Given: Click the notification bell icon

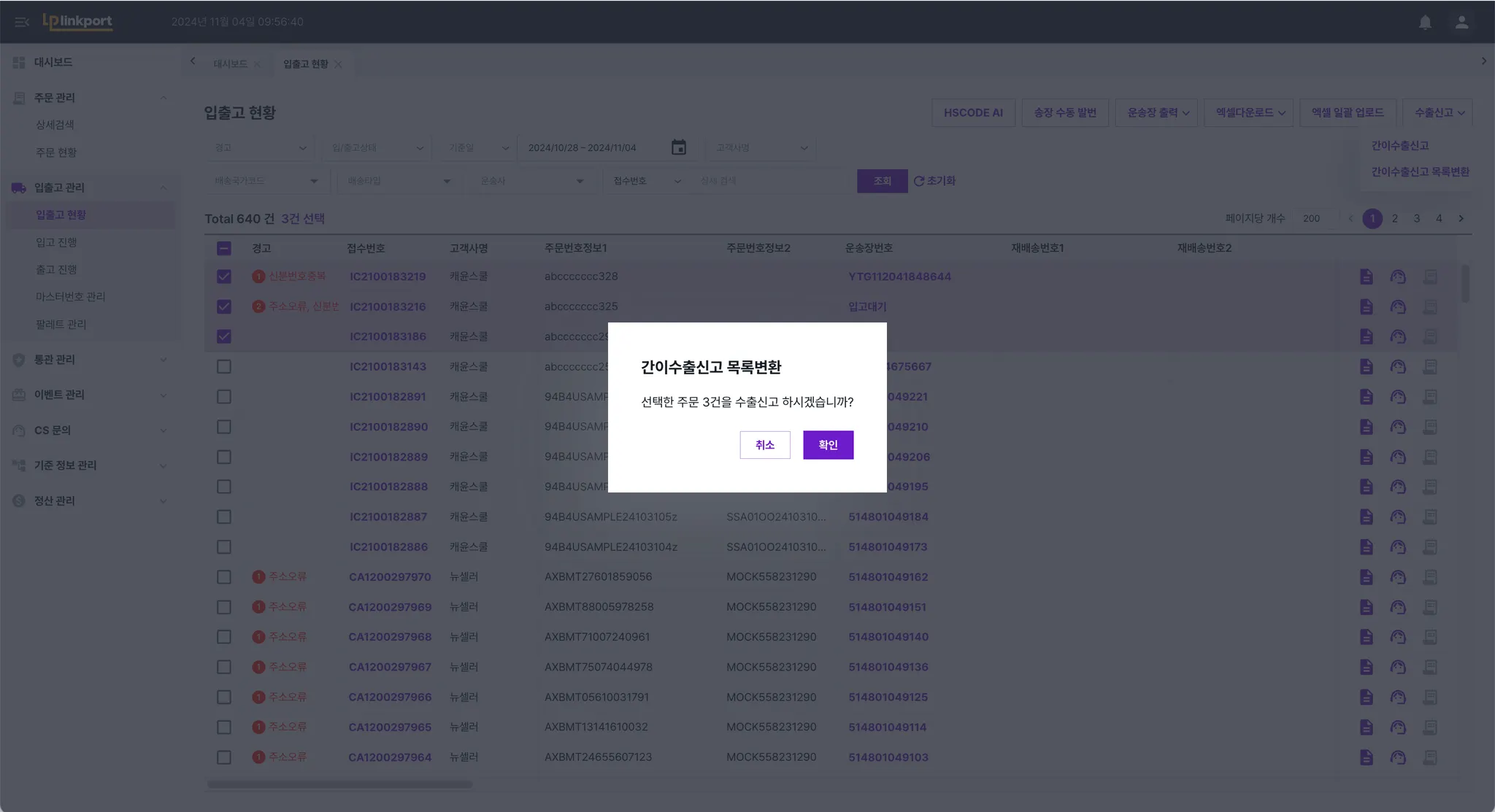Looking at the screenshot, I should coord(1425,22).
